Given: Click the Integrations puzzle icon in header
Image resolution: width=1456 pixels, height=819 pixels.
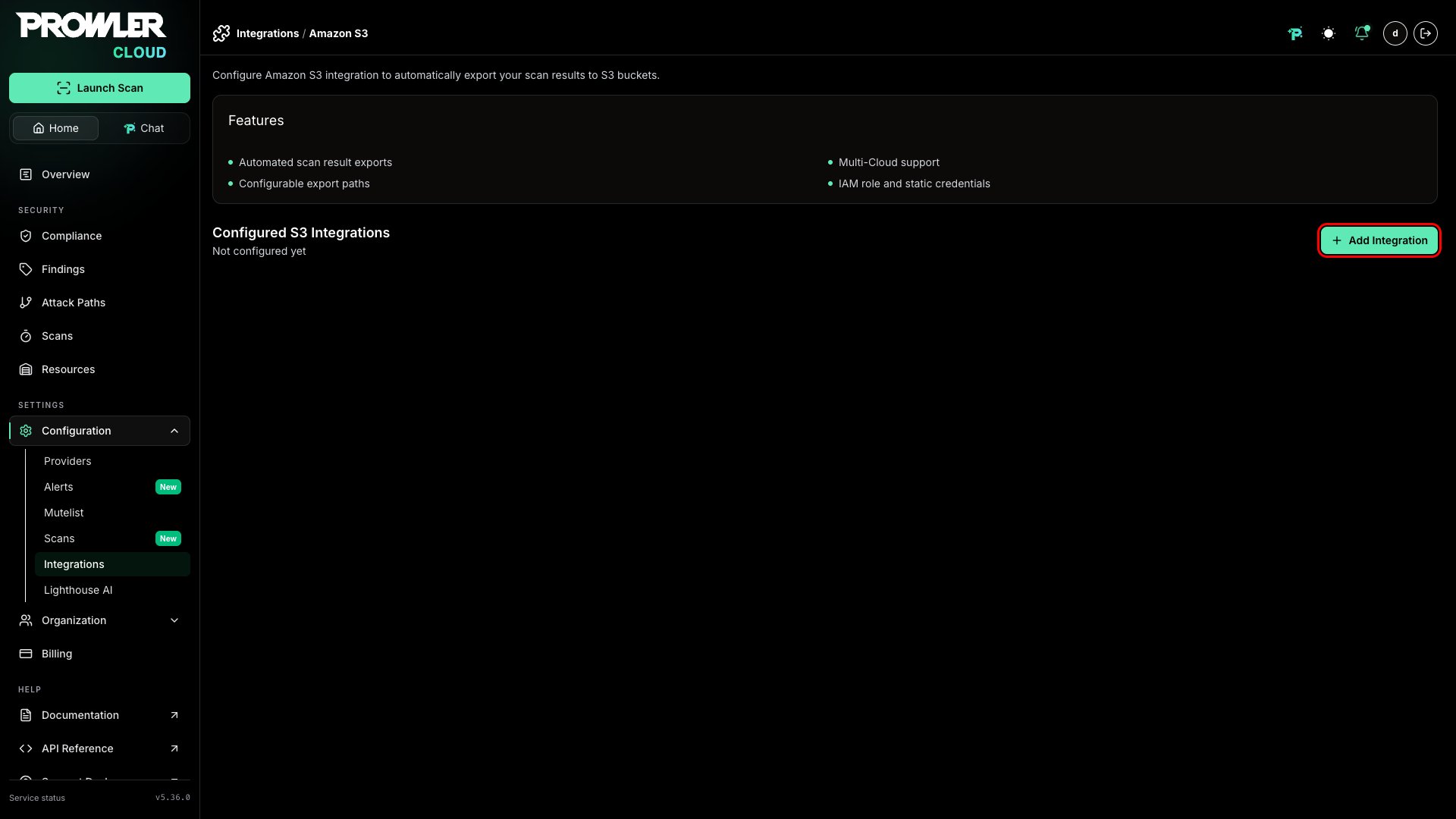Looking at the screenshot, I should coord(221,33).
